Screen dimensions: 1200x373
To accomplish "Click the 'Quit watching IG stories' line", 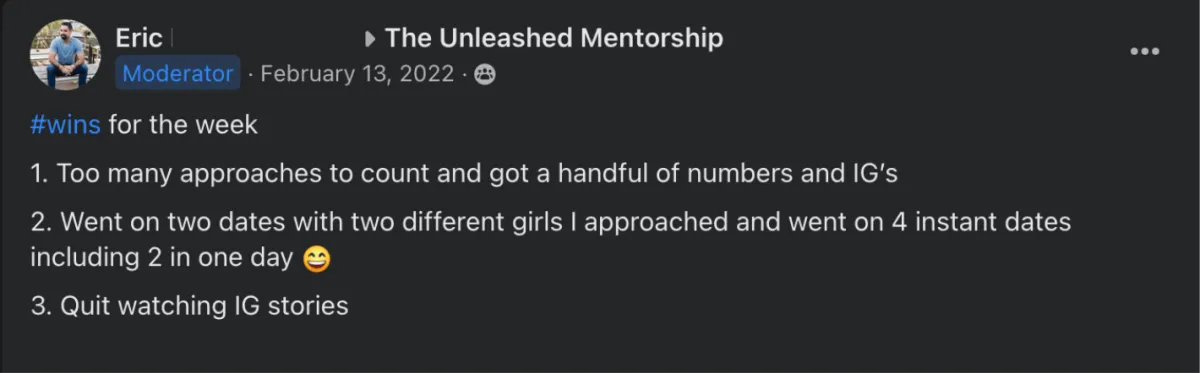I will (x=189, y=305).
